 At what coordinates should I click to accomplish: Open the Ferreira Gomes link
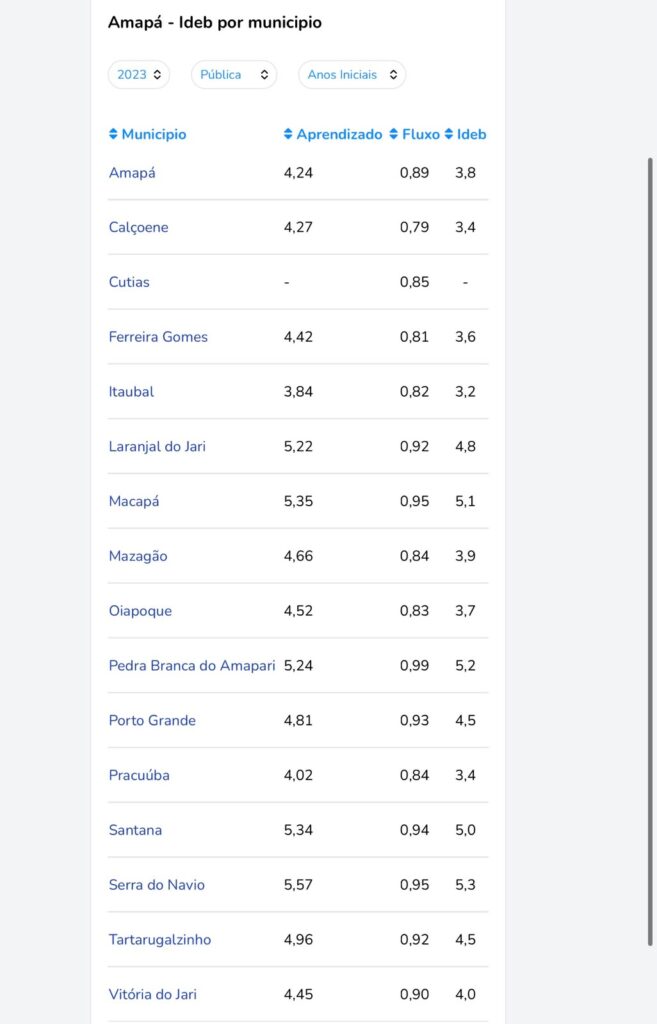158,337
